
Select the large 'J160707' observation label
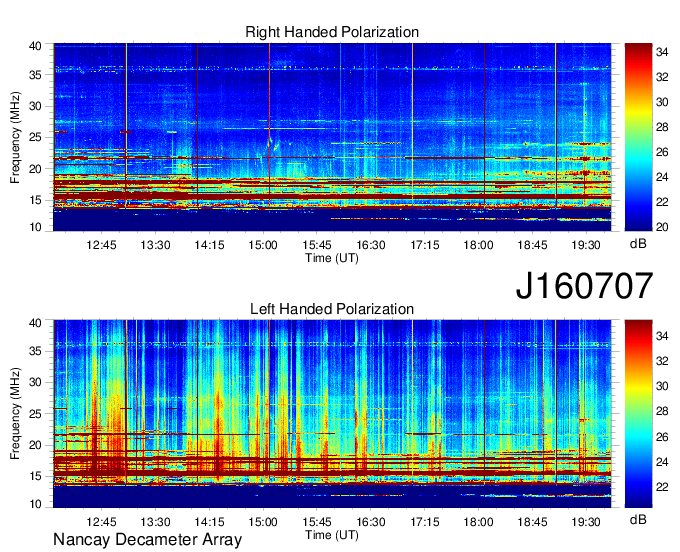tap(584, 286)
